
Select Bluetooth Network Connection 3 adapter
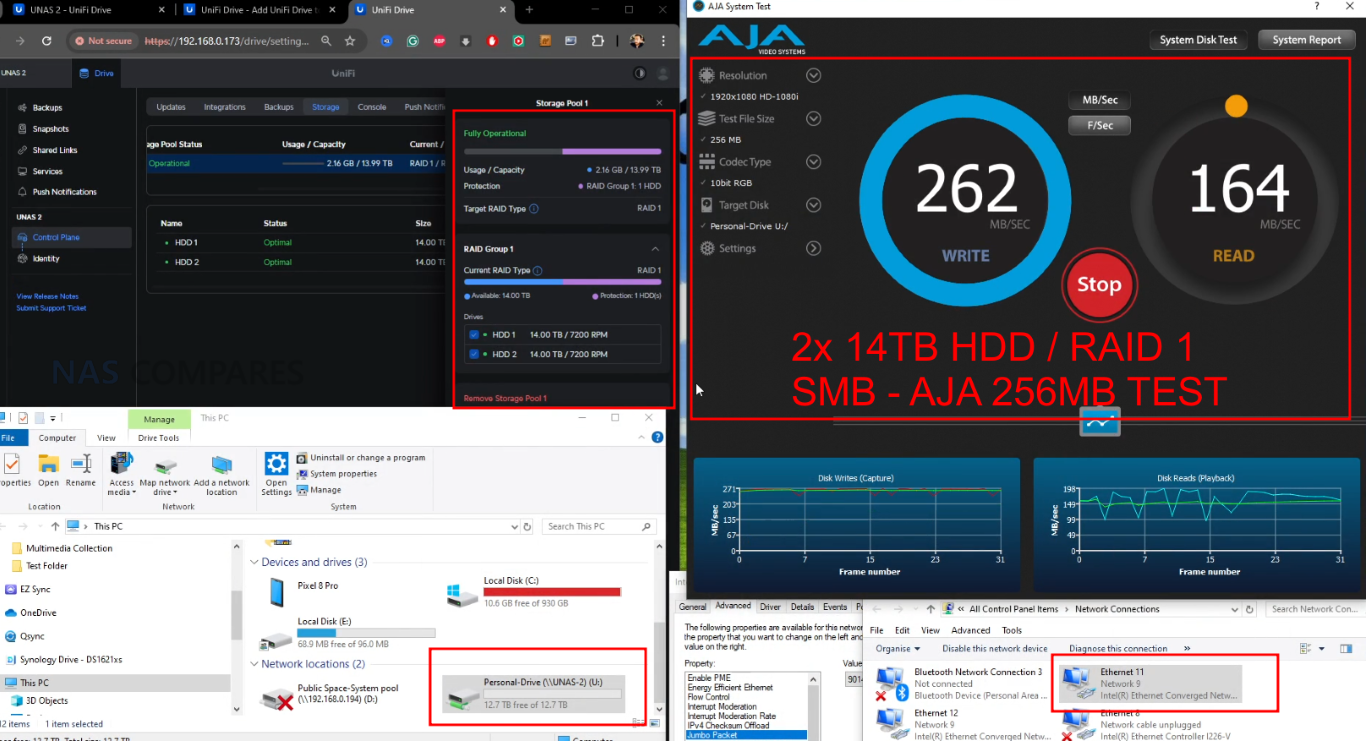[x=960, y=684]
